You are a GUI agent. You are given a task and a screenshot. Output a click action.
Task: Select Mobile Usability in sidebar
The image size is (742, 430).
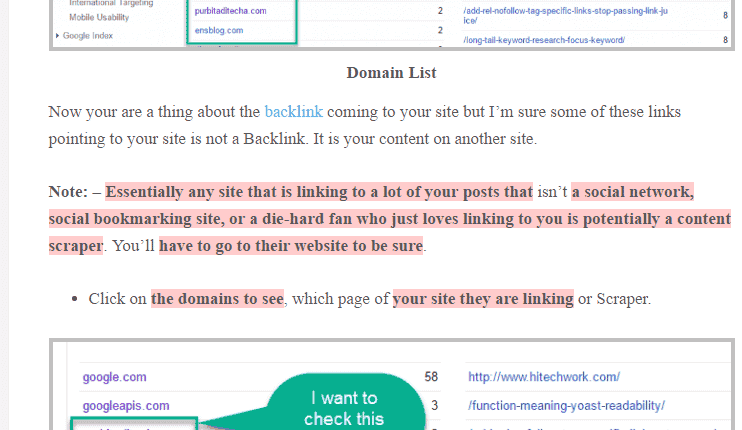pyautogui.click(x=99, y=18)
